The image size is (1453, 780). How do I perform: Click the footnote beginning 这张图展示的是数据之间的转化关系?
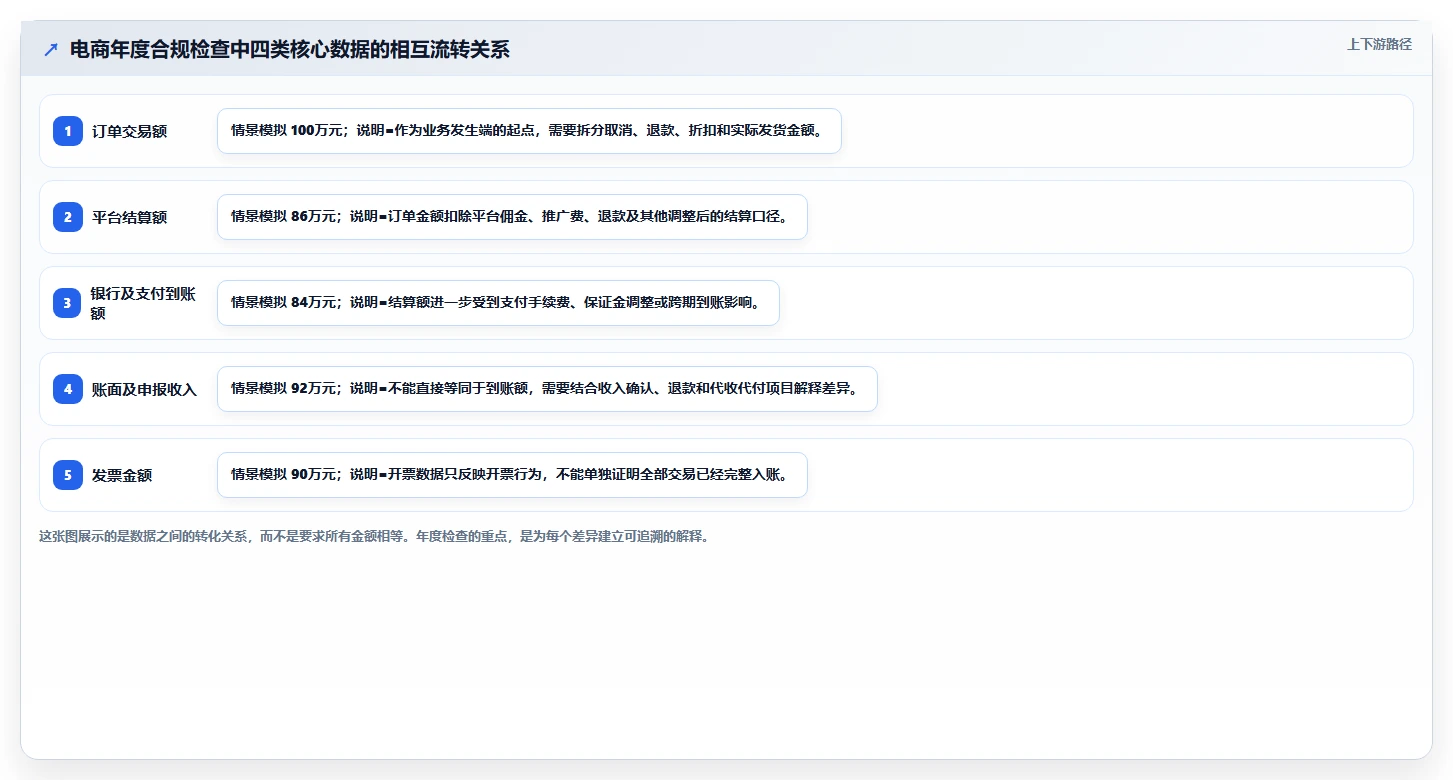point(374,536)
